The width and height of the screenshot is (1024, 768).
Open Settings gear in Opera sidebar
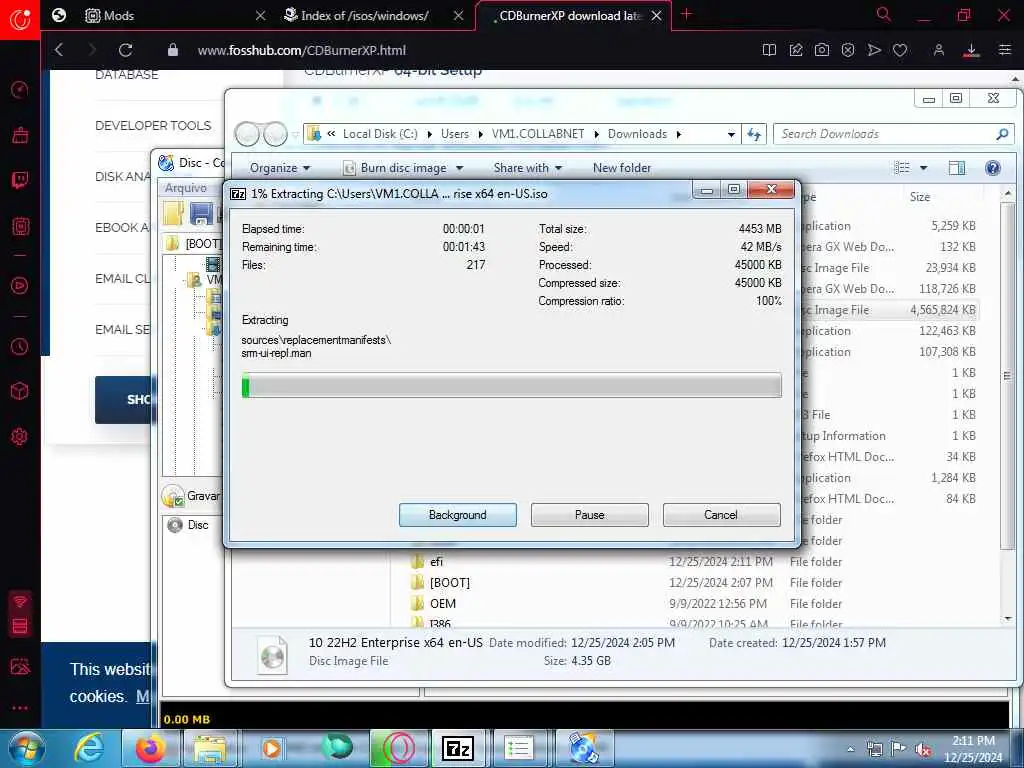coord(20,436)
